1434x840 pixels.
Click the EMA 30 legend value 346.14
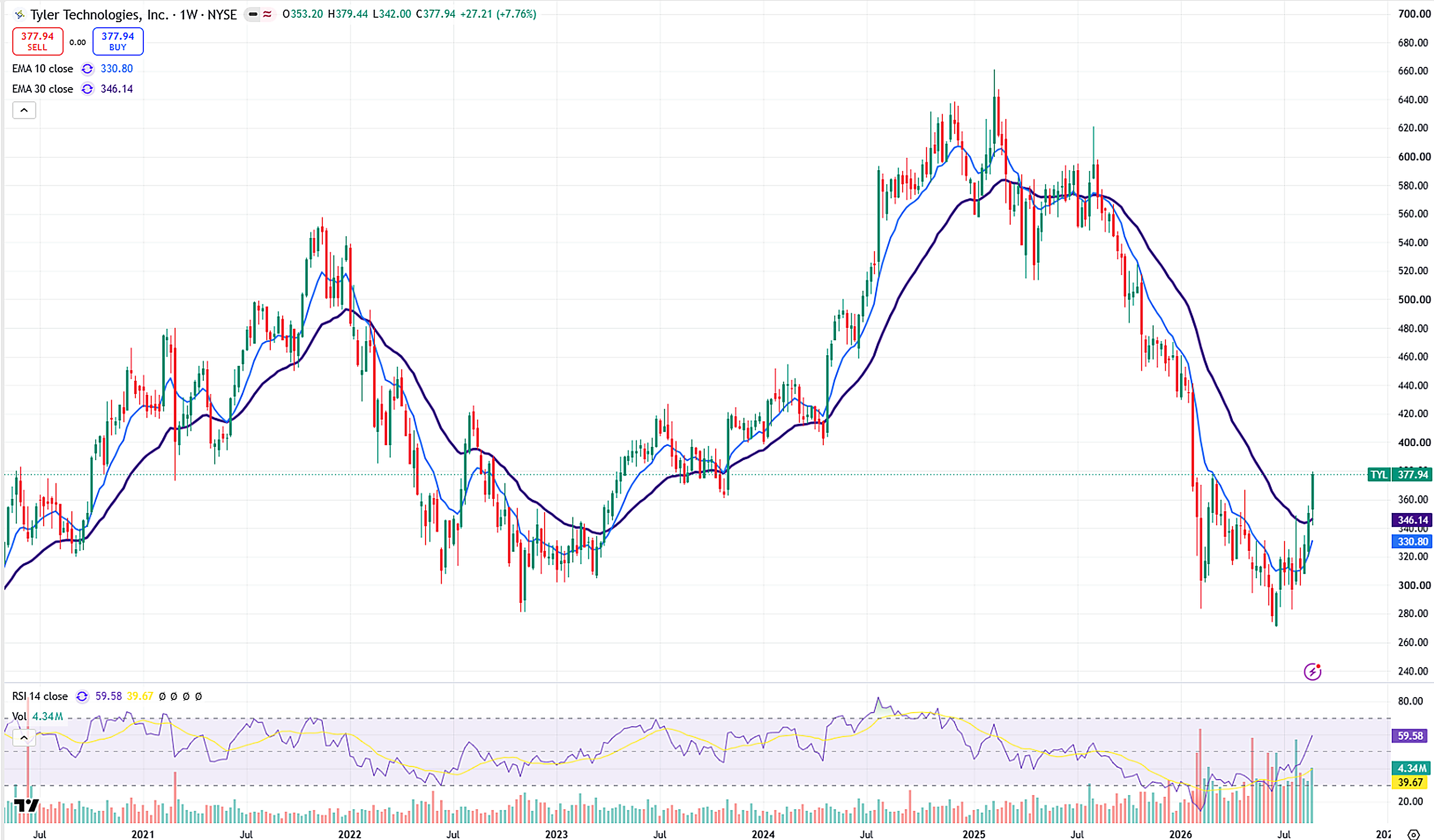[117, 89]
